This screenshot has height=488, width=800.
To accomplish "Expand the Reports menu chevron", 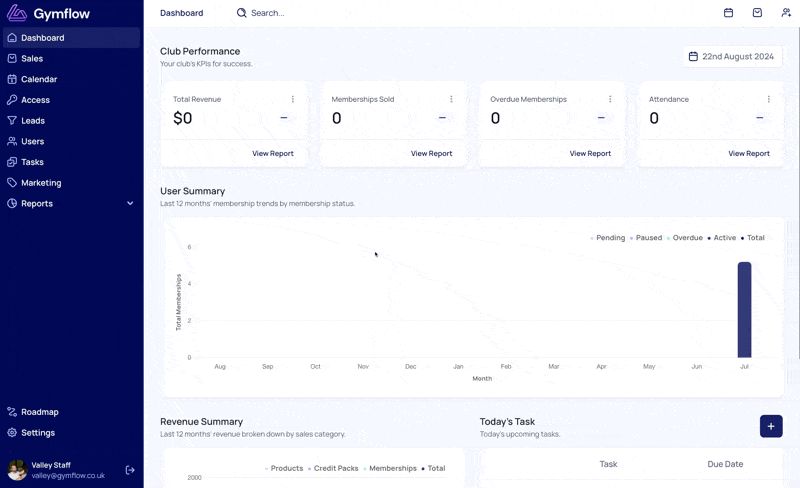I will [130, 203].
